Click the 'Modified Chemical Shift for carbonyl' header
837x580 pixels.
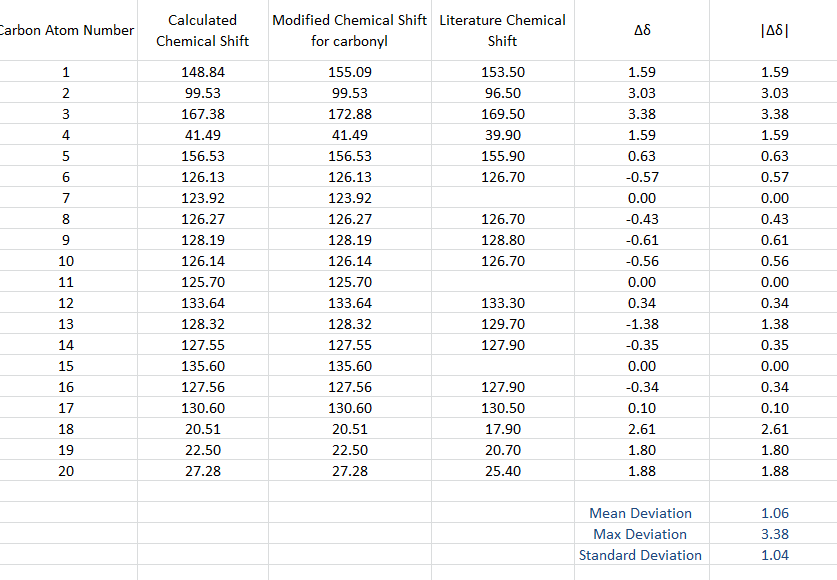pos(349,30)
